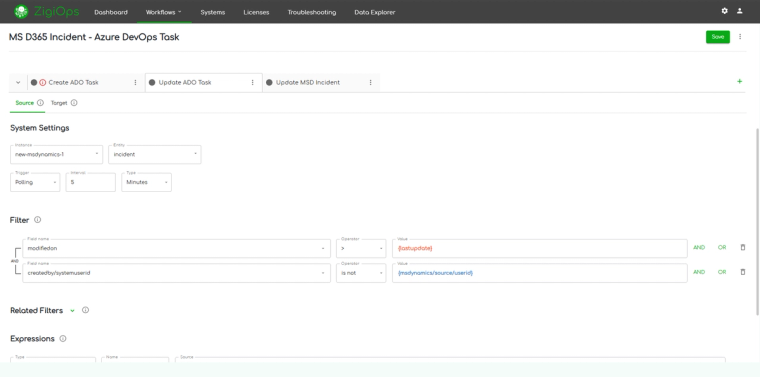
Task: Open the Entity dropdown showing incident
Action: pyautogui.click(x=155, y=155)
